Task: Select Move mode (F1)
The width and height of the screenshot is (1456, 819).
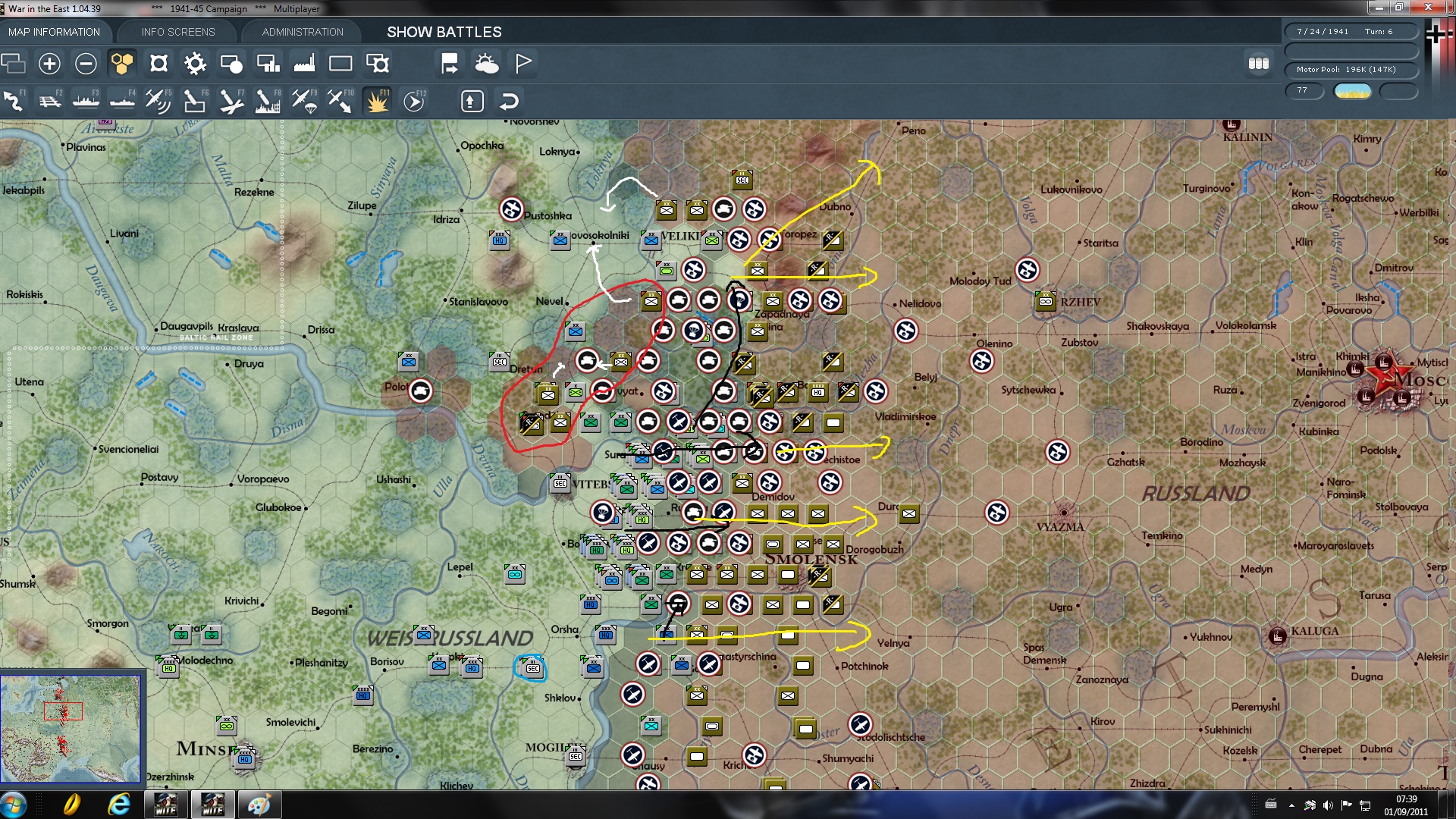Action: tap(14, 101)
